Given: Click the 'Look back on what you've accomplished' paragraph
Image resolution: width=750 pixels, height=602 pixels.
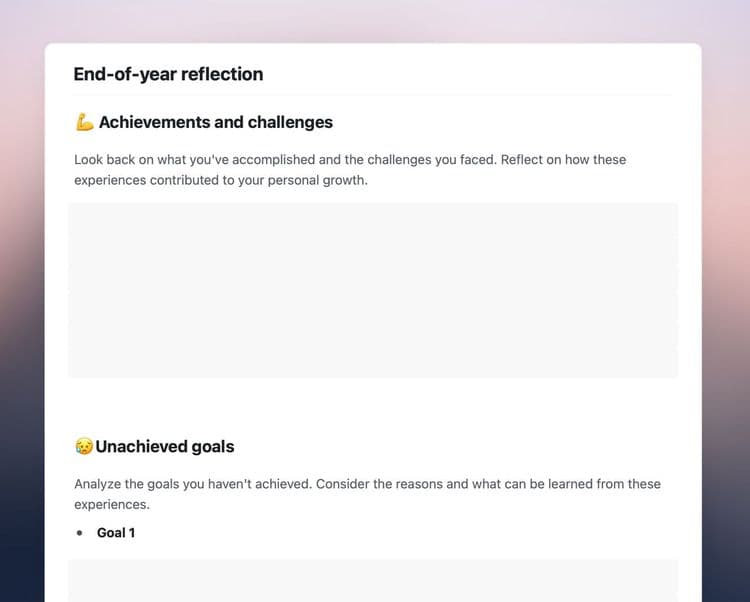Looking at the screenshot, I should (x=350, y=170).
